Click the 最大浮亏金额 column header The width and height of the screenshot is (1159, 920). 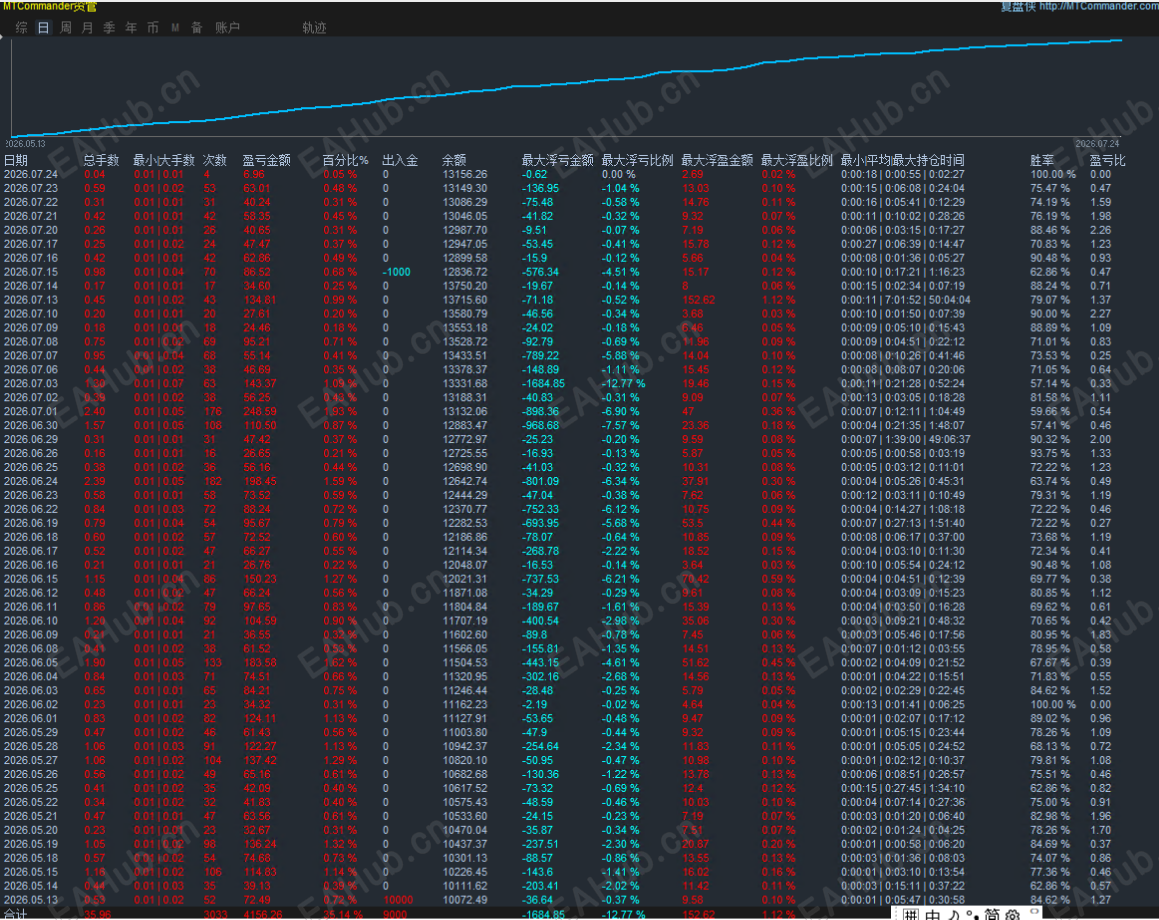coord(557,160)
